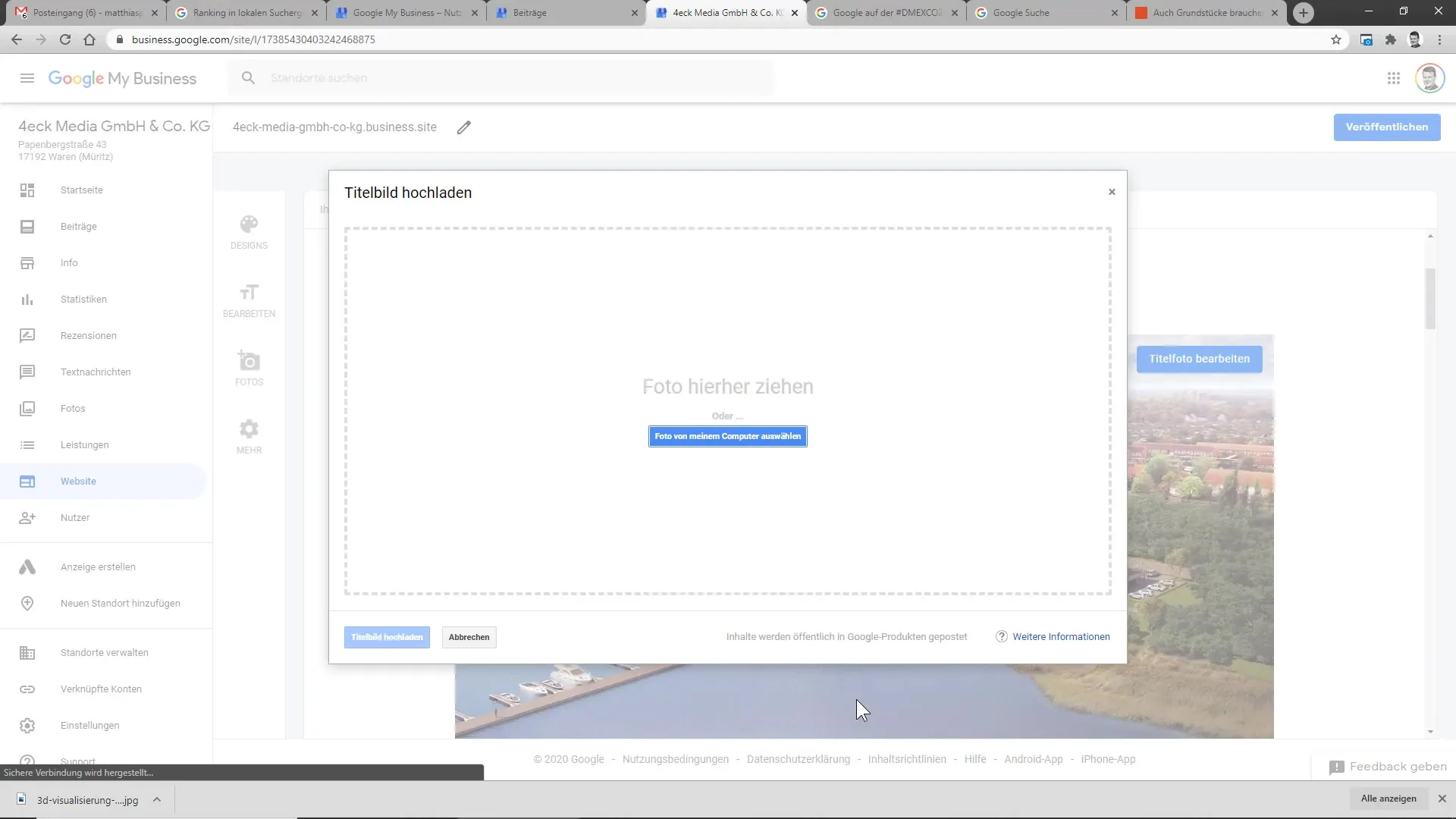Click the browser address bar URL
1456x819 pixels.
pos(253,39)
